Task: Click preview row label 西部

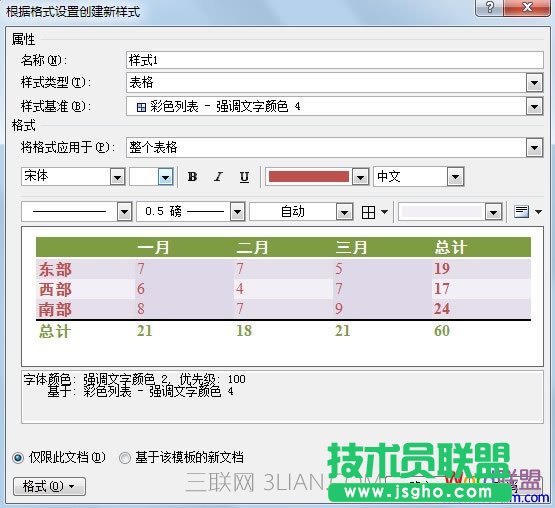Action: [x=55, y=289]
